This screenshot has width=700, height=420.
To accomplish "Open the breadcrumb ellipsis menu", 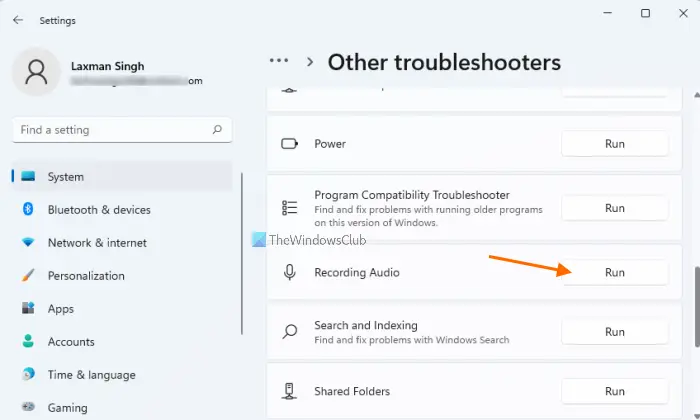I will 279,61.
